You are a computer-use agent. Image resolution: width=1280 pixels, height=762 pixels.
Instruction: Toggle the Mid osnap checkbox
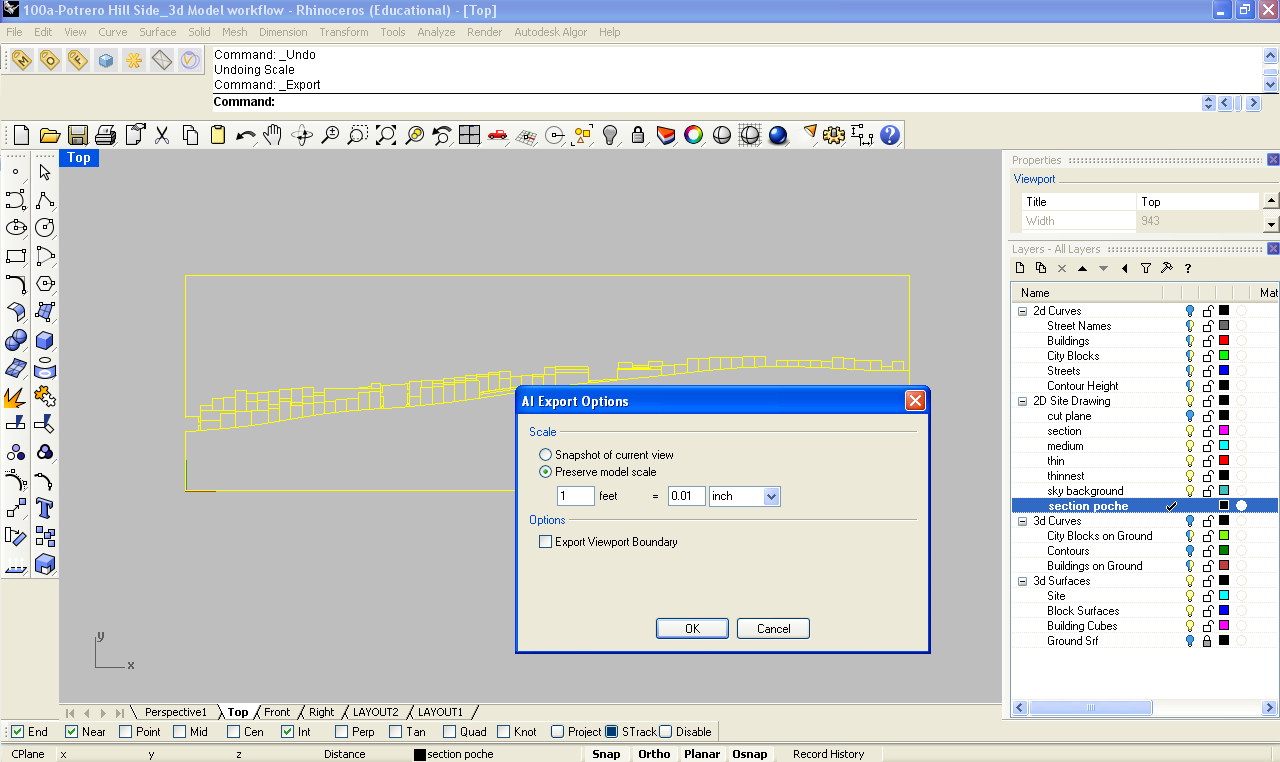180,732
